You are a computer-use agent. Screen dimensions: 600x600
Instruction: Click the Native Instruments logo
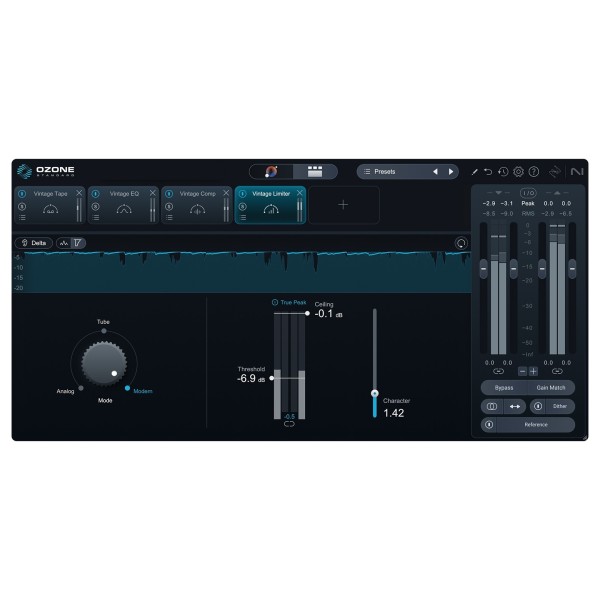[577, 171]
